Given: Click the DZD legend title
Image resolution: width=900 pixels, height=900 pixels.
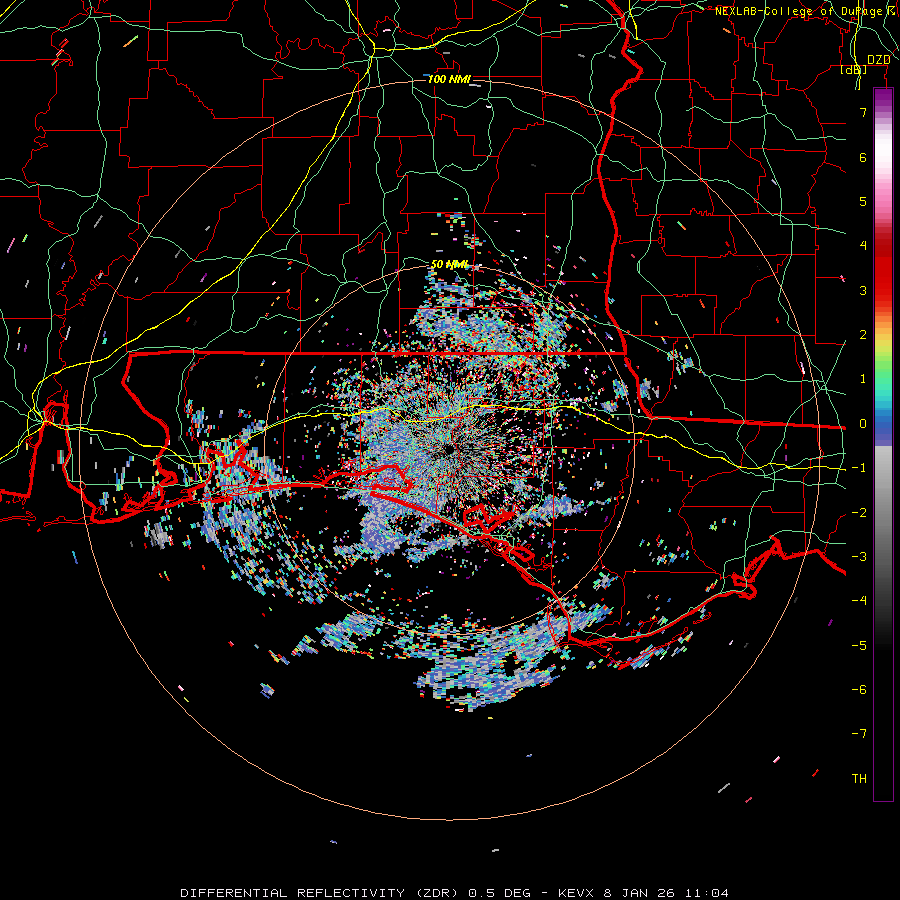Looking at the screenshot, I should pyautogui.click(x=878, y=60).
